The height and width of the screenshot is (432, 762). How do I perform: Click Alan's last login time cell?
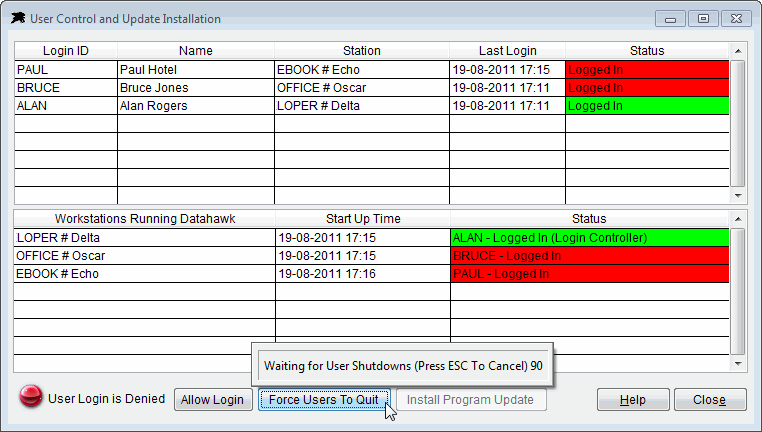[507, 105]
